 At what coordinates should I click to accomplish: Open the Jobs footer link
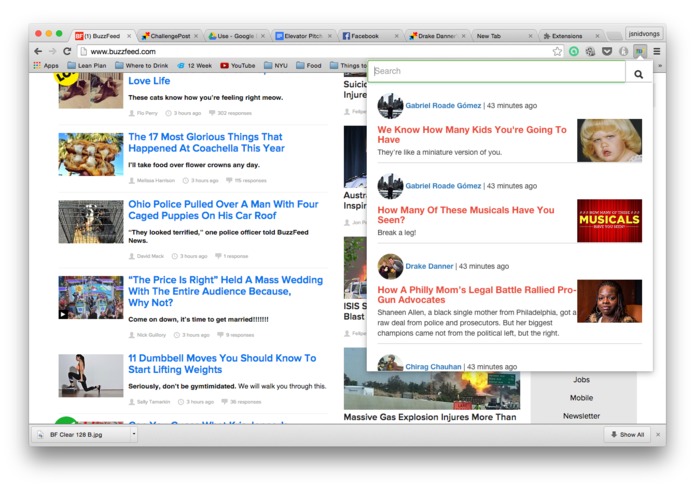[x=581, y=380]
